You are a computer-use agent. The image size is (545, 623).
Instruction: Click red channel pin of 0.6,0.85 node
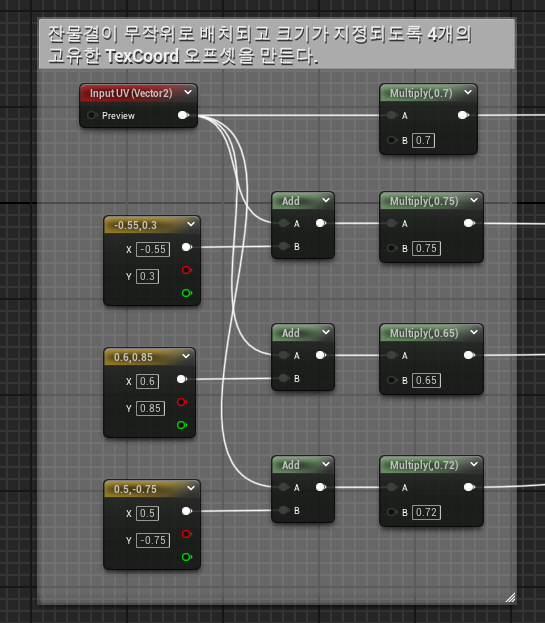(x=182, y=402)
